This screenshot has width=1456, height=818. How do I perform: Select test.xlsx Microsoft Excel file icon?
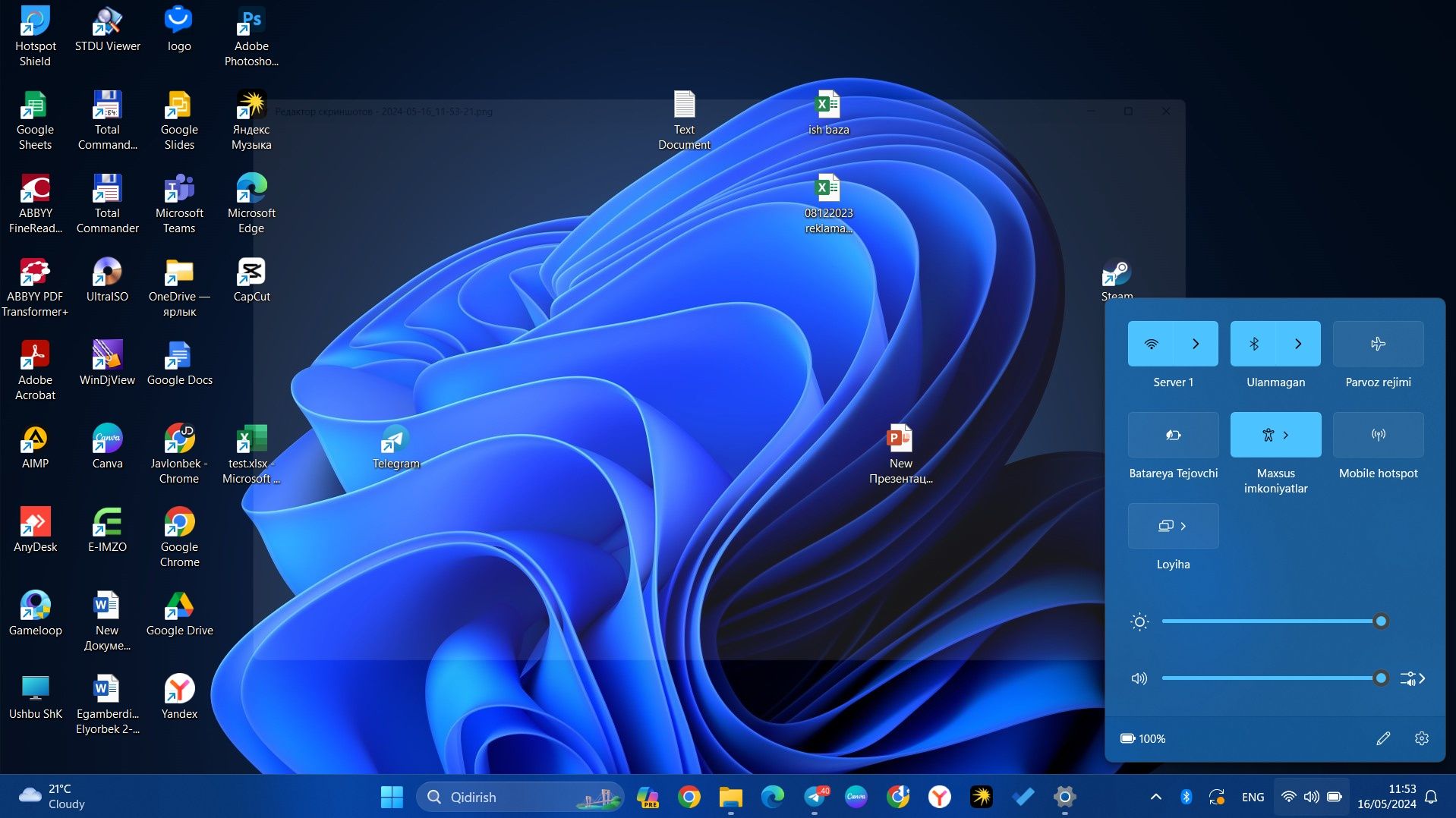pos(251,454)
